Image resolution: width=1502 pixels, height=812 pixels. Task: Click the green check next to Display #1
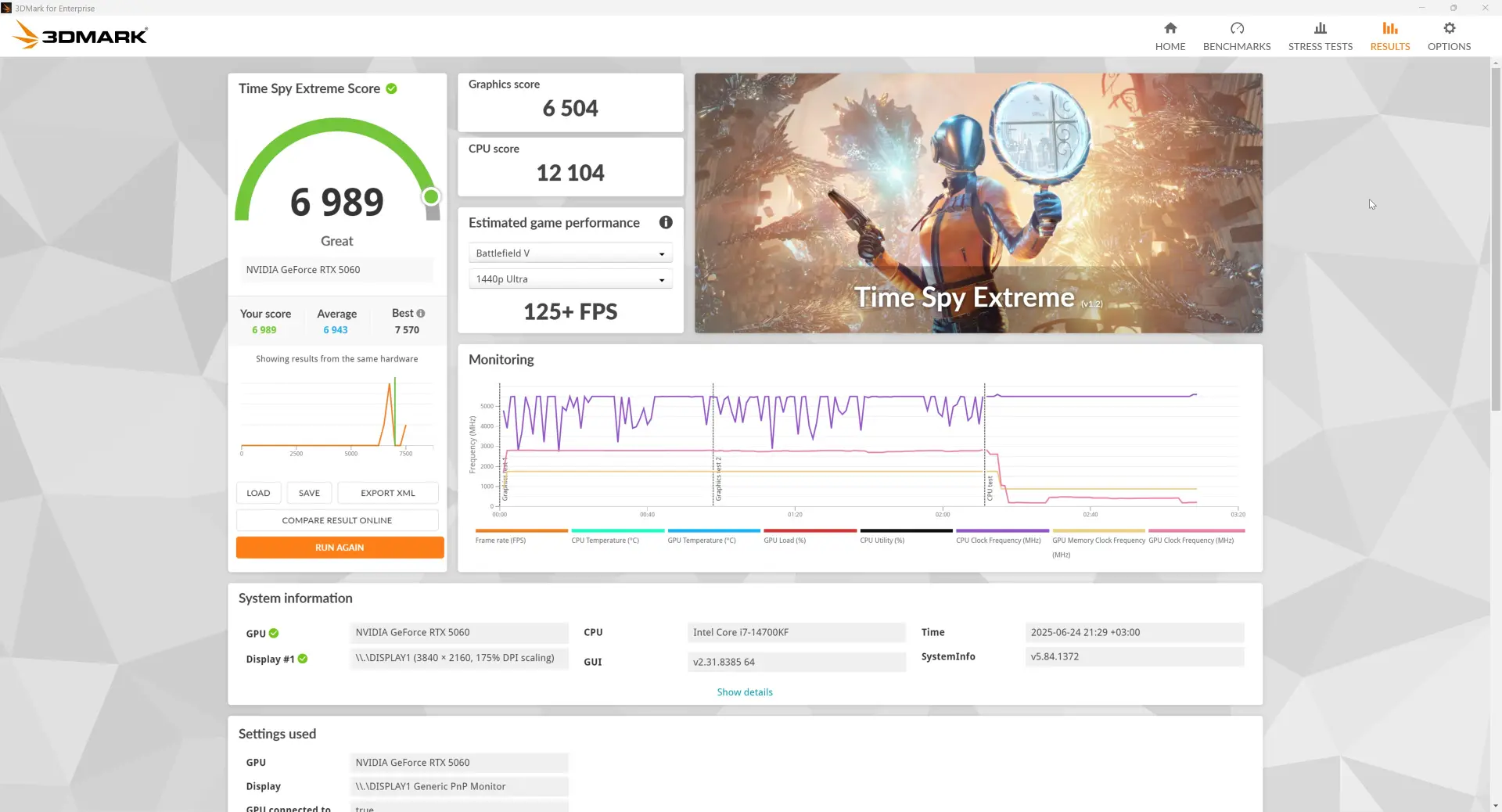coord(303,659)
